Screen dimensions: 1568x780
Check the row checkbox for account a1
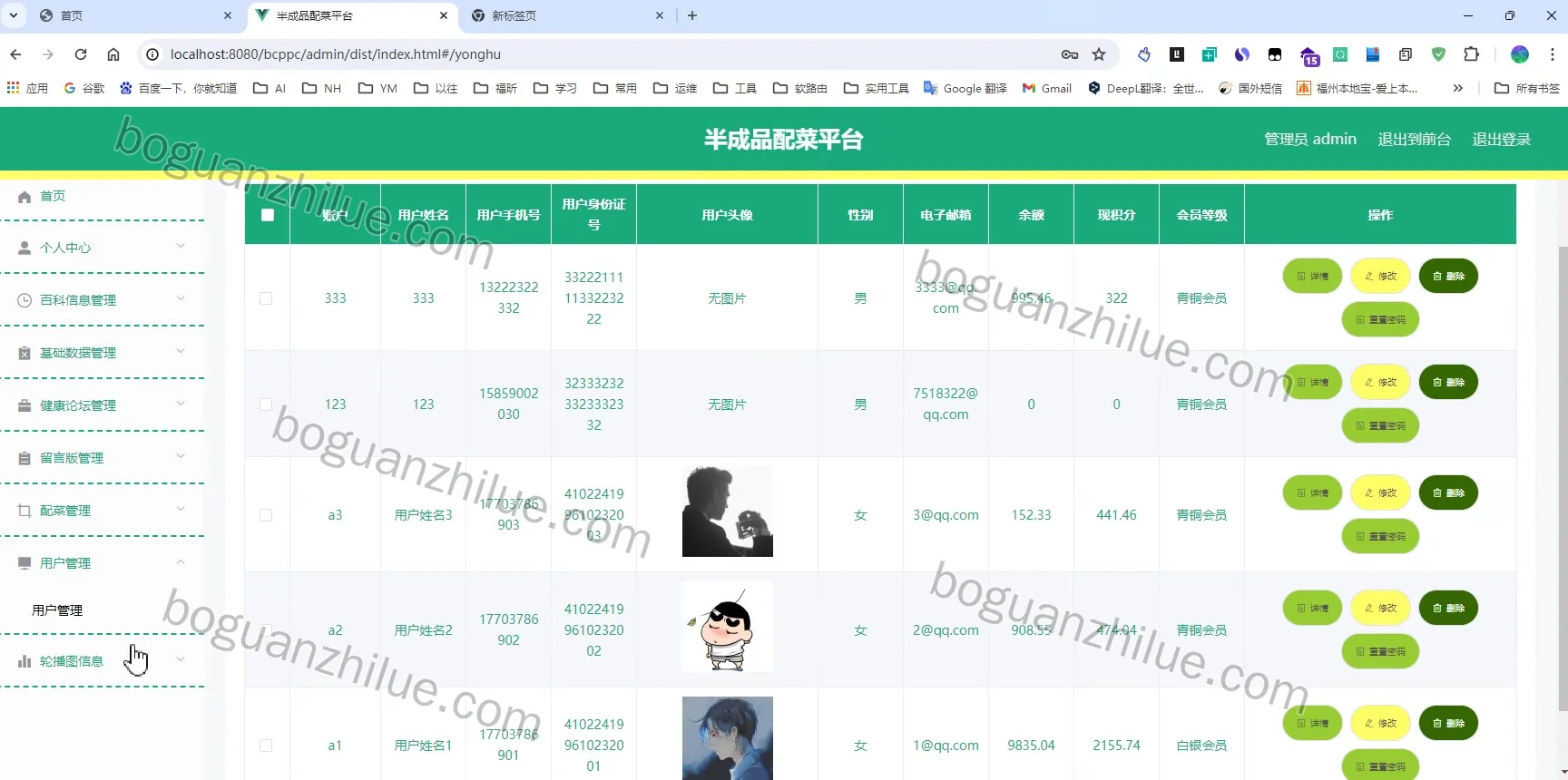266,746
